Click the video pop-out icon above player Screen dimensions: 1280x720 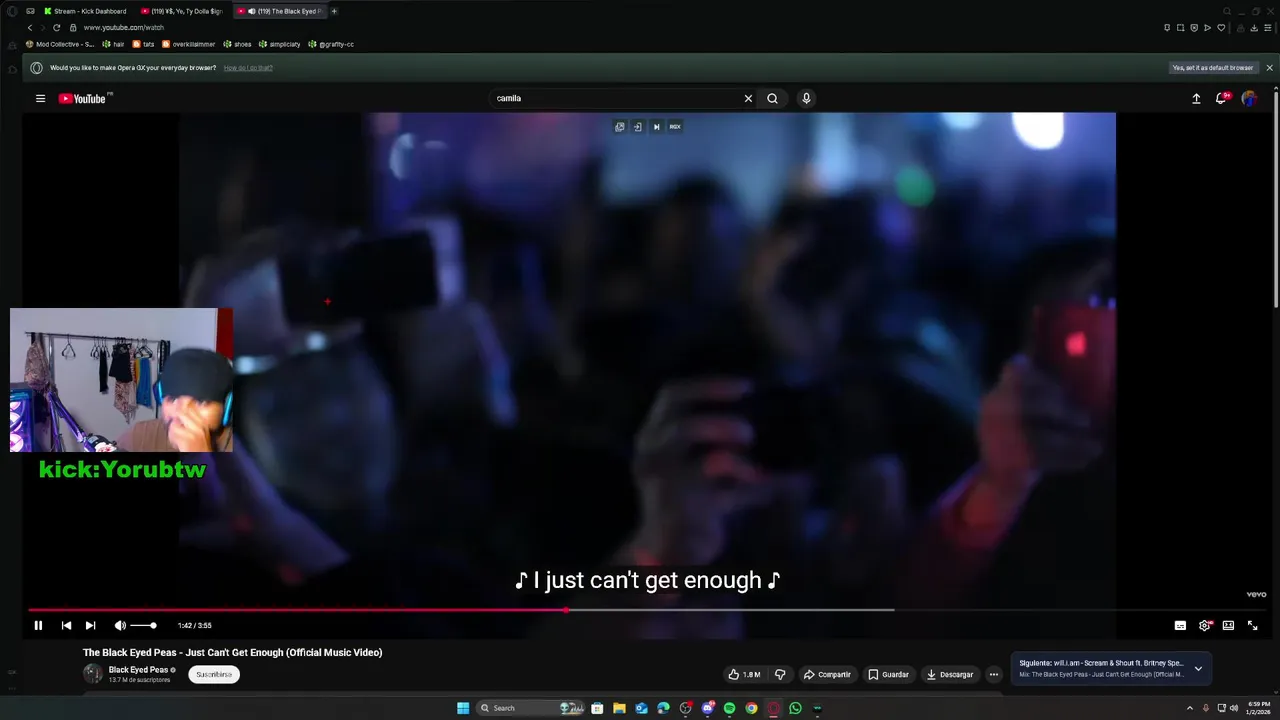click(620, 127)
